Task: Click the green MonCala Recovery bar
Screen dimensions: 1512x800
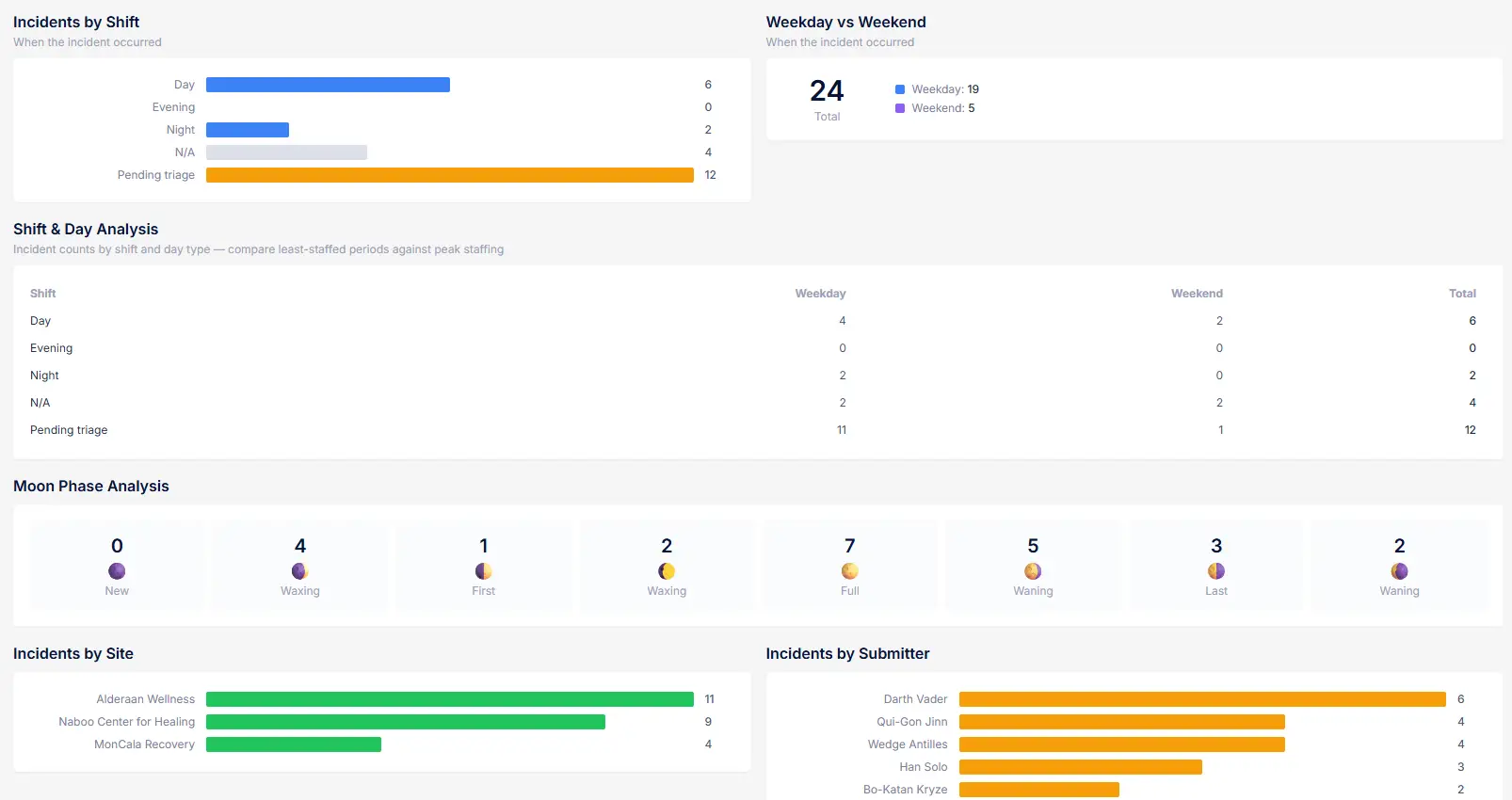Action: pos(294,744)
